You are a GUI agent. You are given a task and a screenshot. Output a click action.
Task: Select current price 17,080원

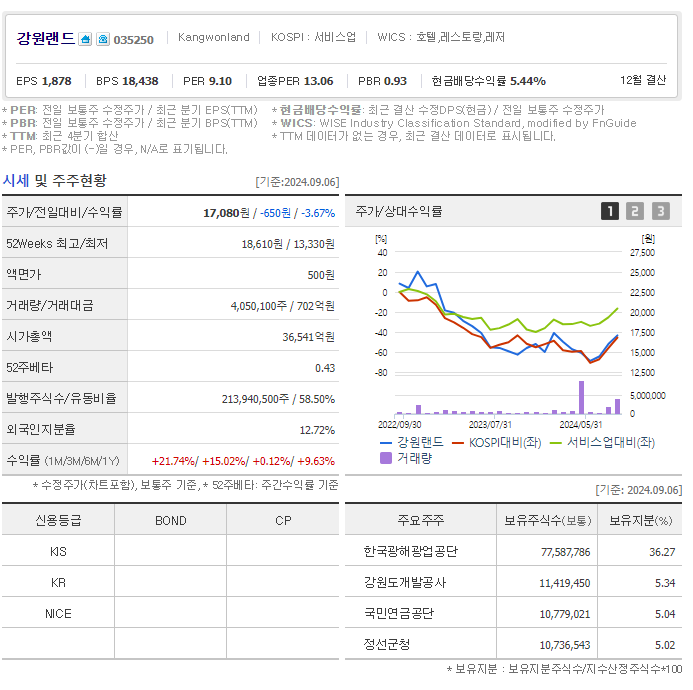[x=226, y=213]
